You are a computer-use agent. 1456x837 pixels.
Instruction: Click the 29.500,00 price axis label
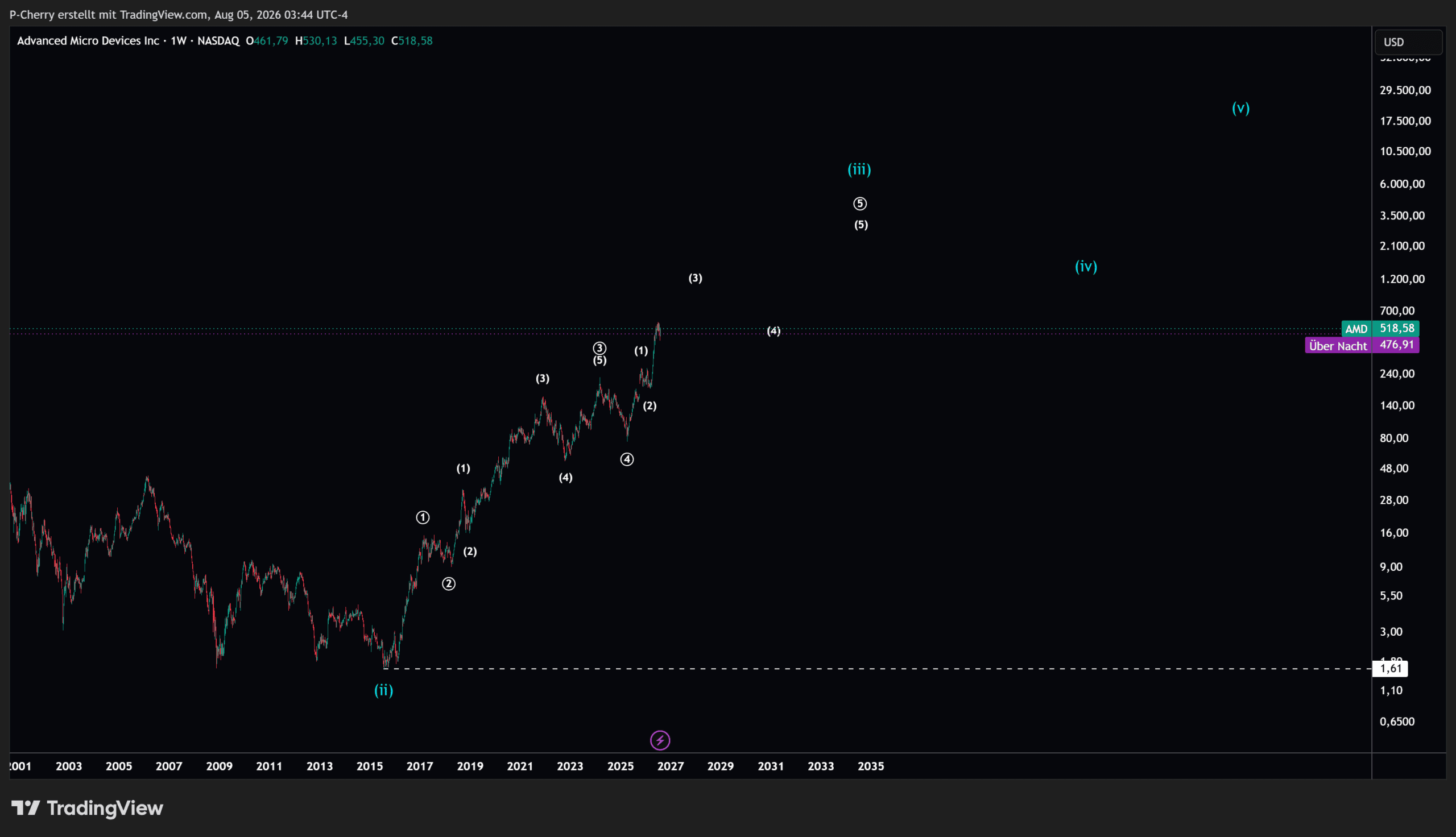point(1405,90)
